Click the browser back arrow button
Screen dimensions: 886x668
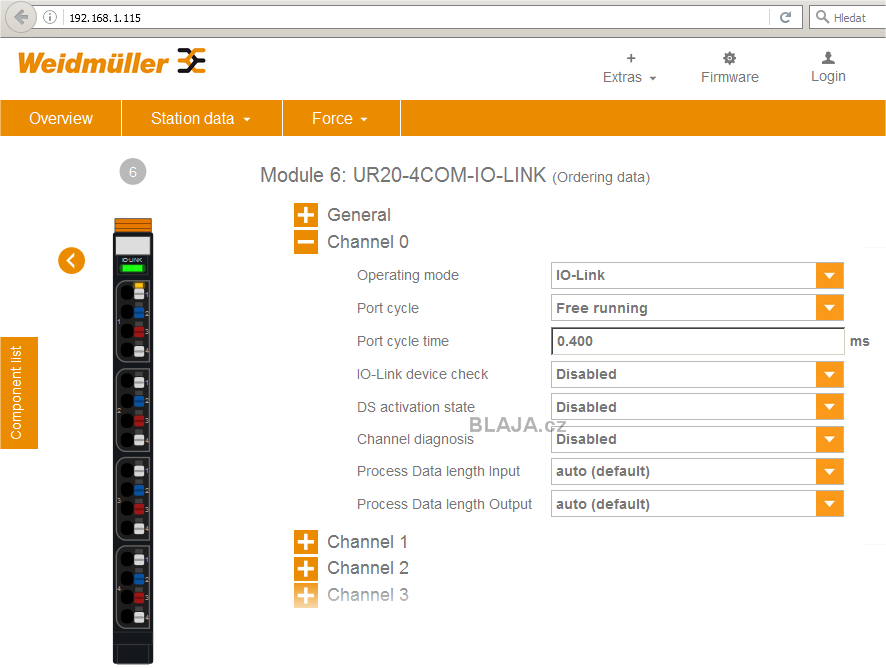pyautogui.click(x=21, y=18)
